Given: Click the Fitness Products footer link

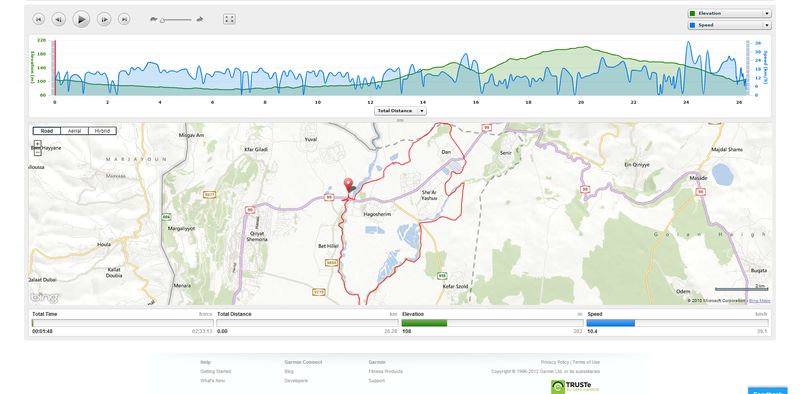Looking at the screenshot, I should [385, 372].
